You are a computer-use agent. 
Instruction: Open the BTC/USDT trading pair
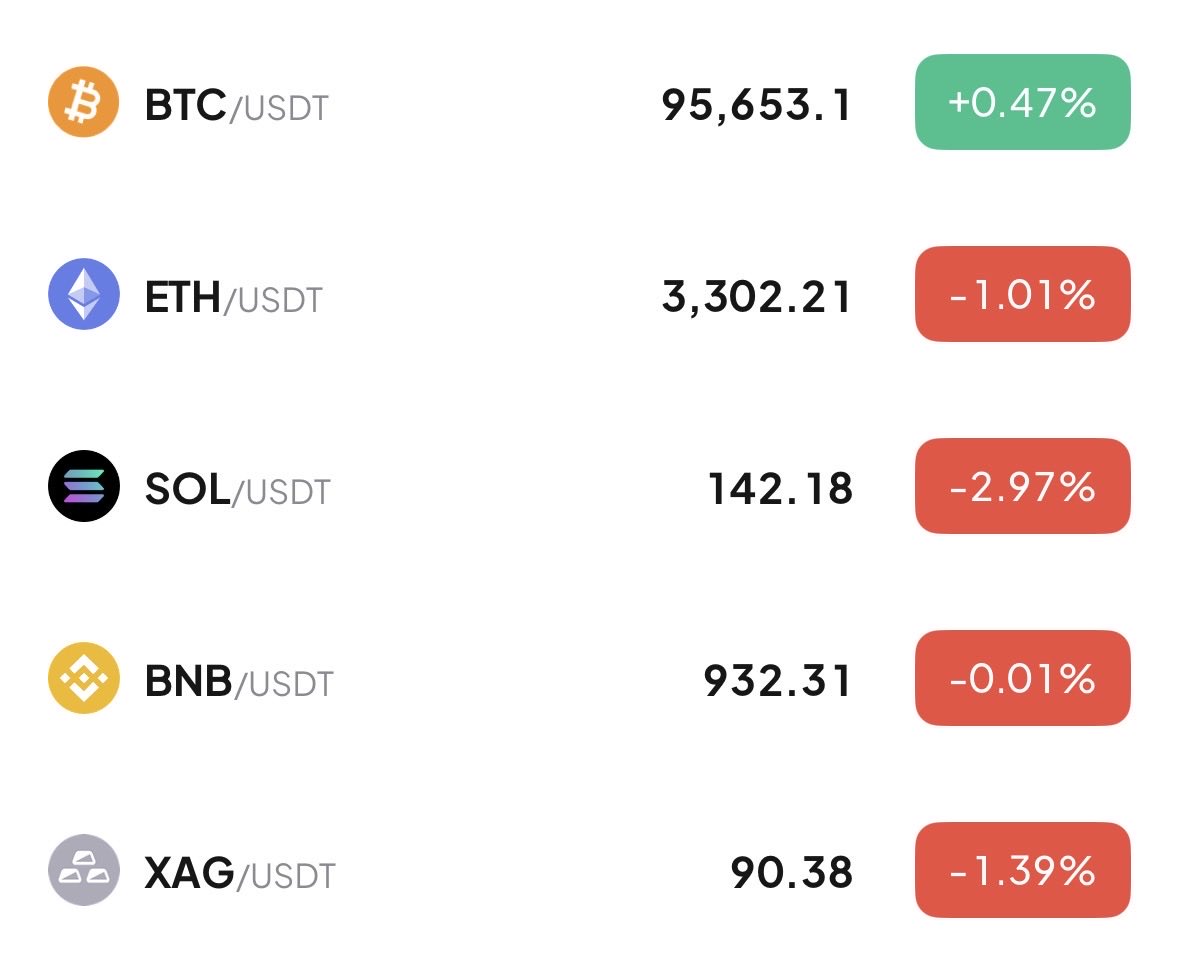pyautogui.click(x=236, y=105)
